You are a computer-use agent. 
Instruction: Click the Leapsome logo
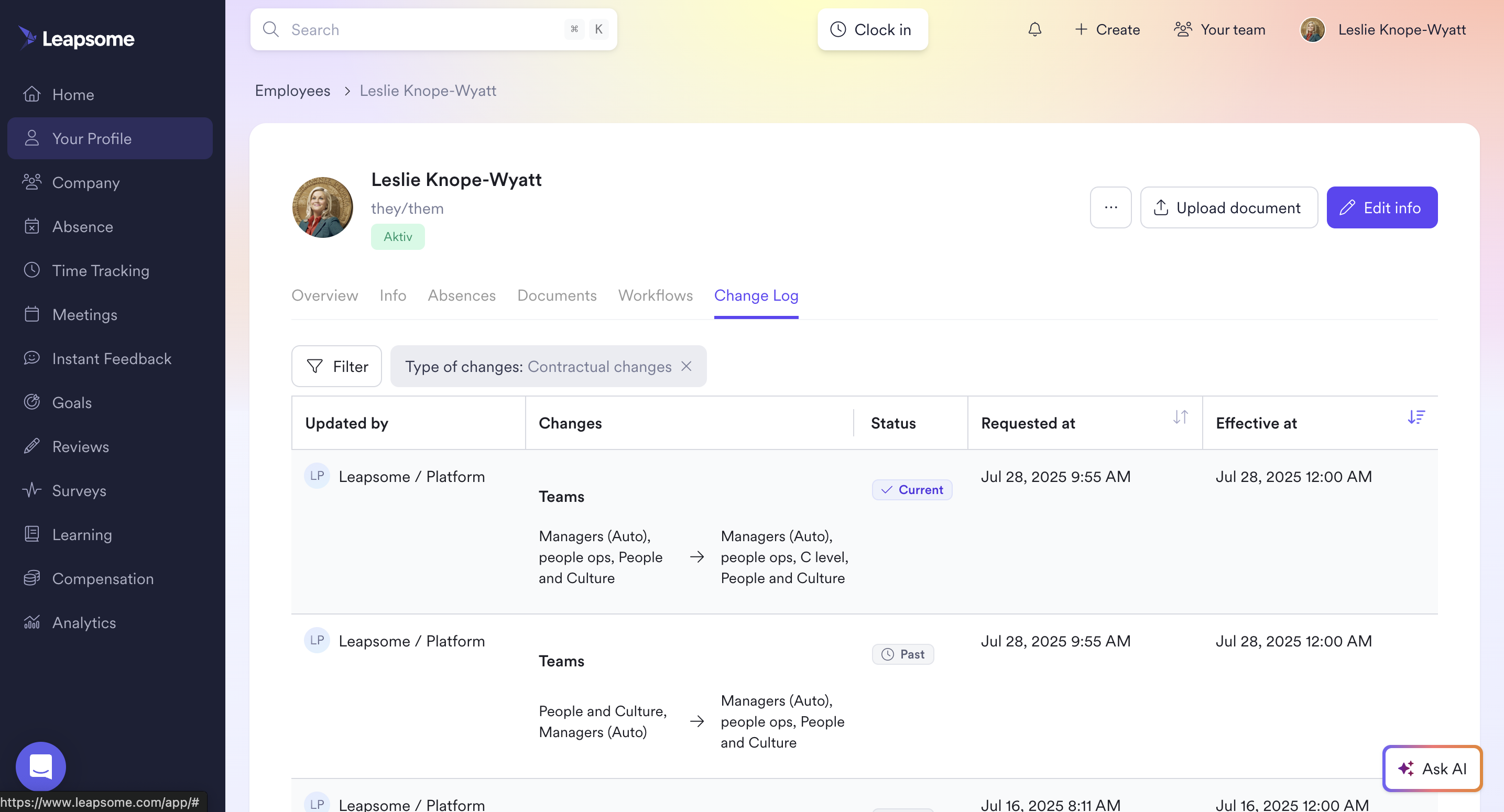click(x=77, y=39)
